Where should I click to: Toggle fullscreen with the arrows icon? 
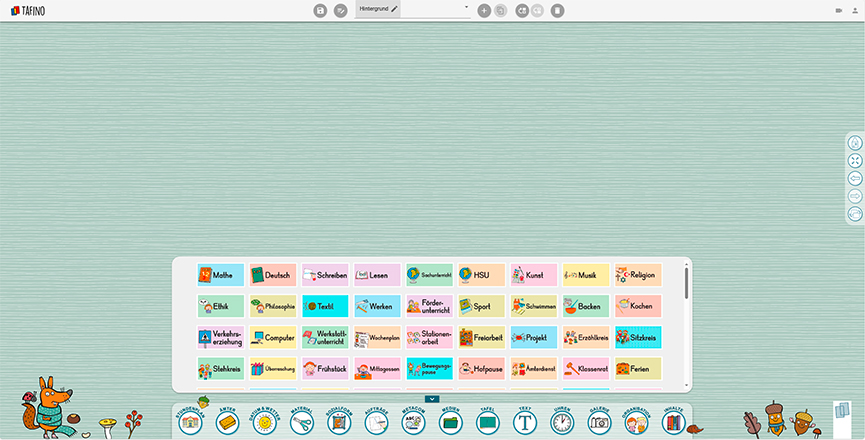tap(855, 160)
